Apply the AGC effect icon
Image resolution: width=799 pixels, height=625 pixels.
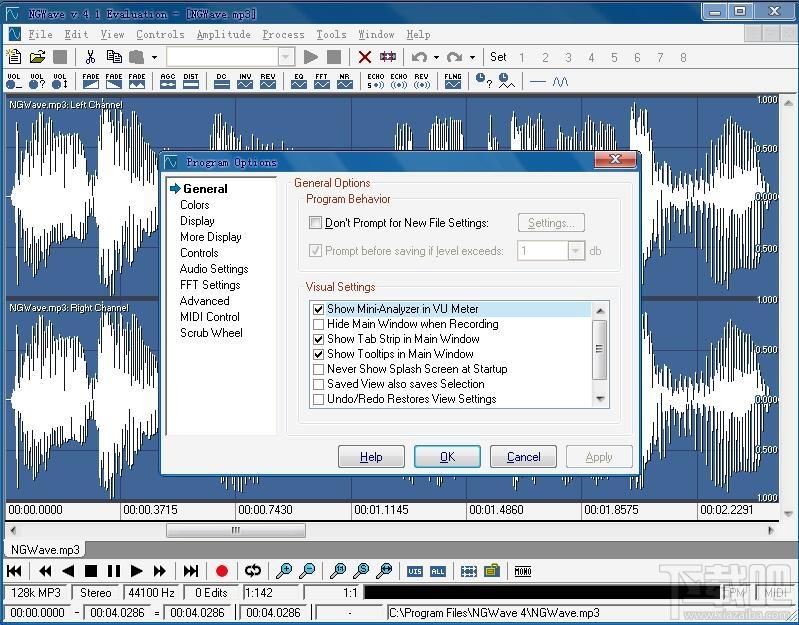(168, 81)
